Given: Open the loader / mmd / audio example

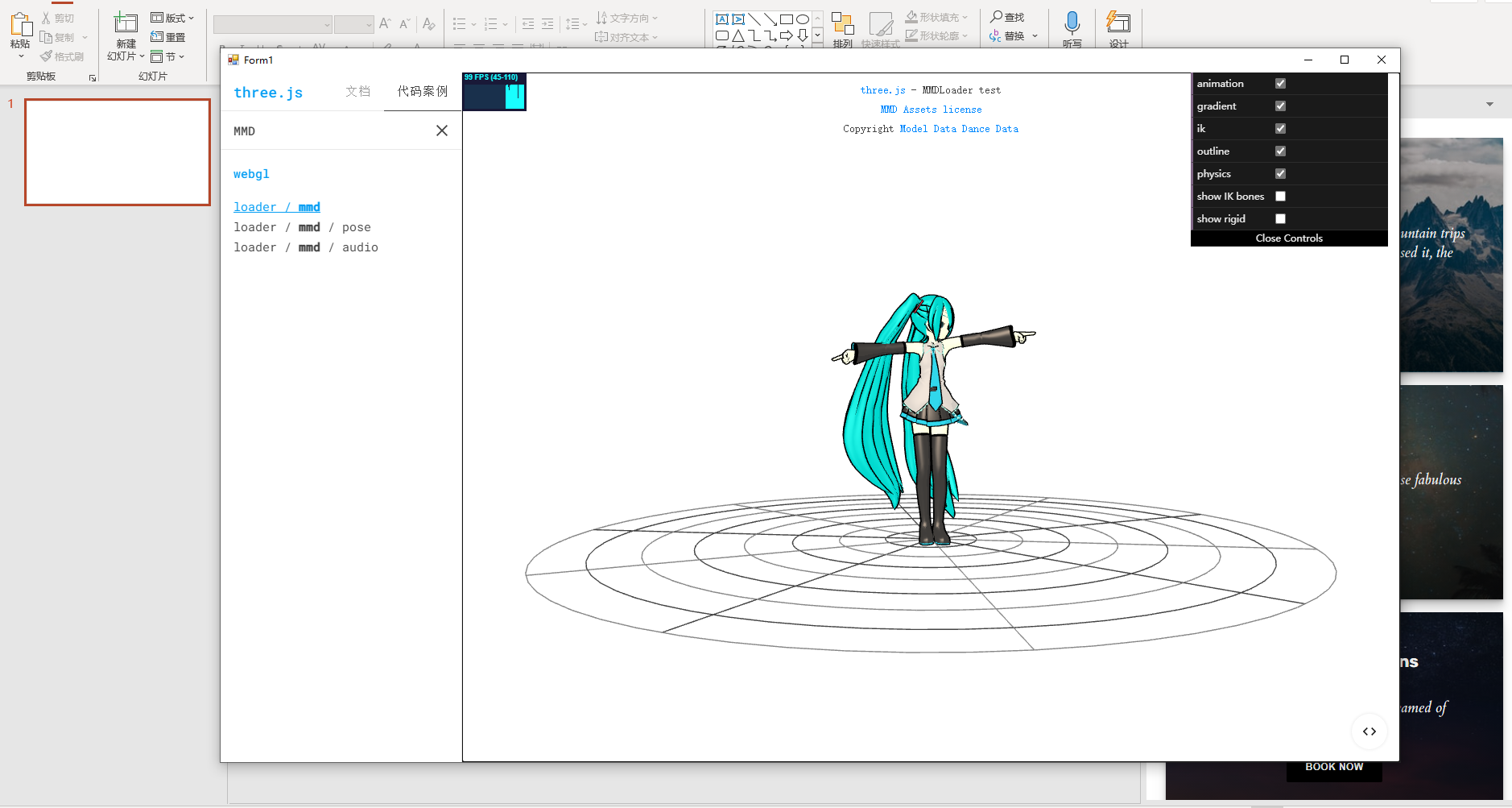Looking at the screenshot, I should point(306,247).
